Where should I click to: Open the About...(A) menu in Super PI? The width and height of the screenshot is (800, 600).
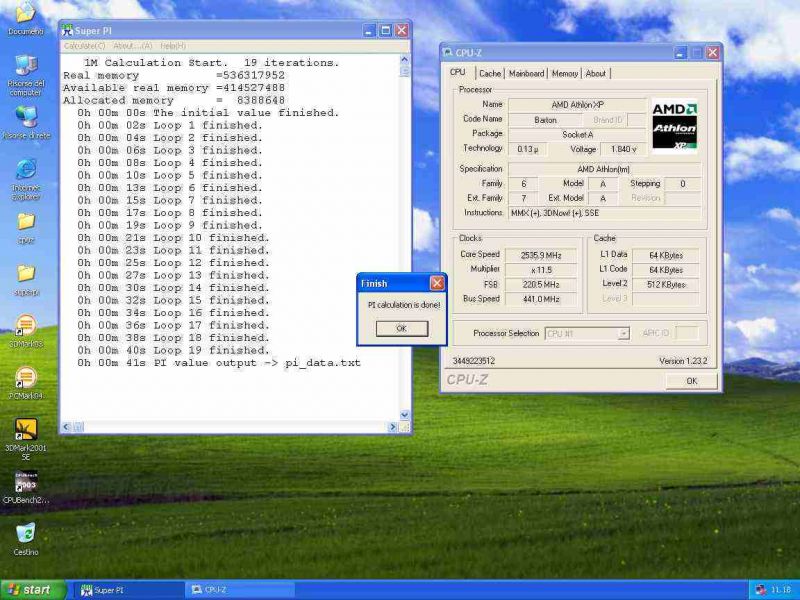coord(133,46)
